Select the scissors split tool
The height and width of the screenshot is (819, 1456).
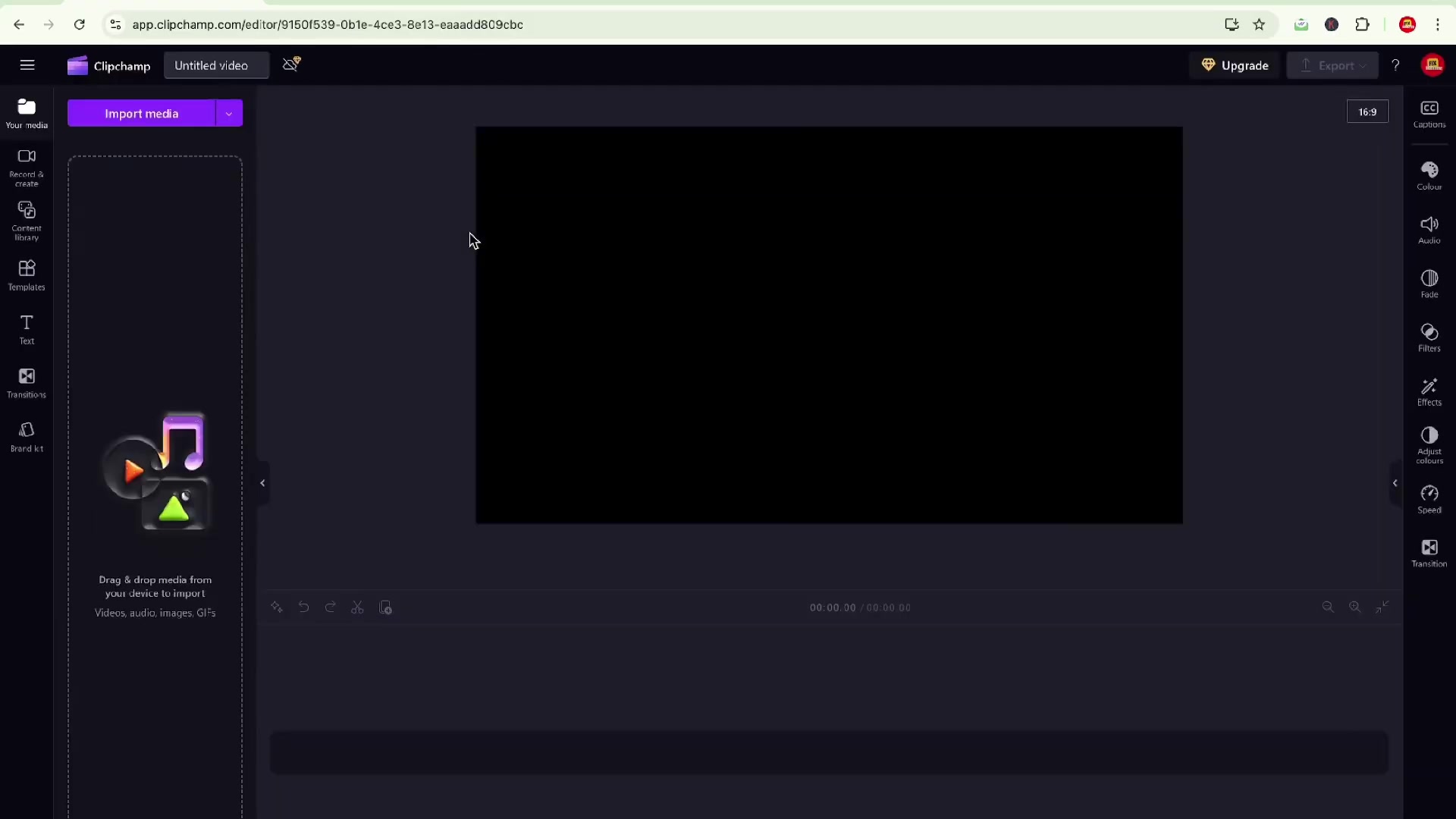(358, 607)
